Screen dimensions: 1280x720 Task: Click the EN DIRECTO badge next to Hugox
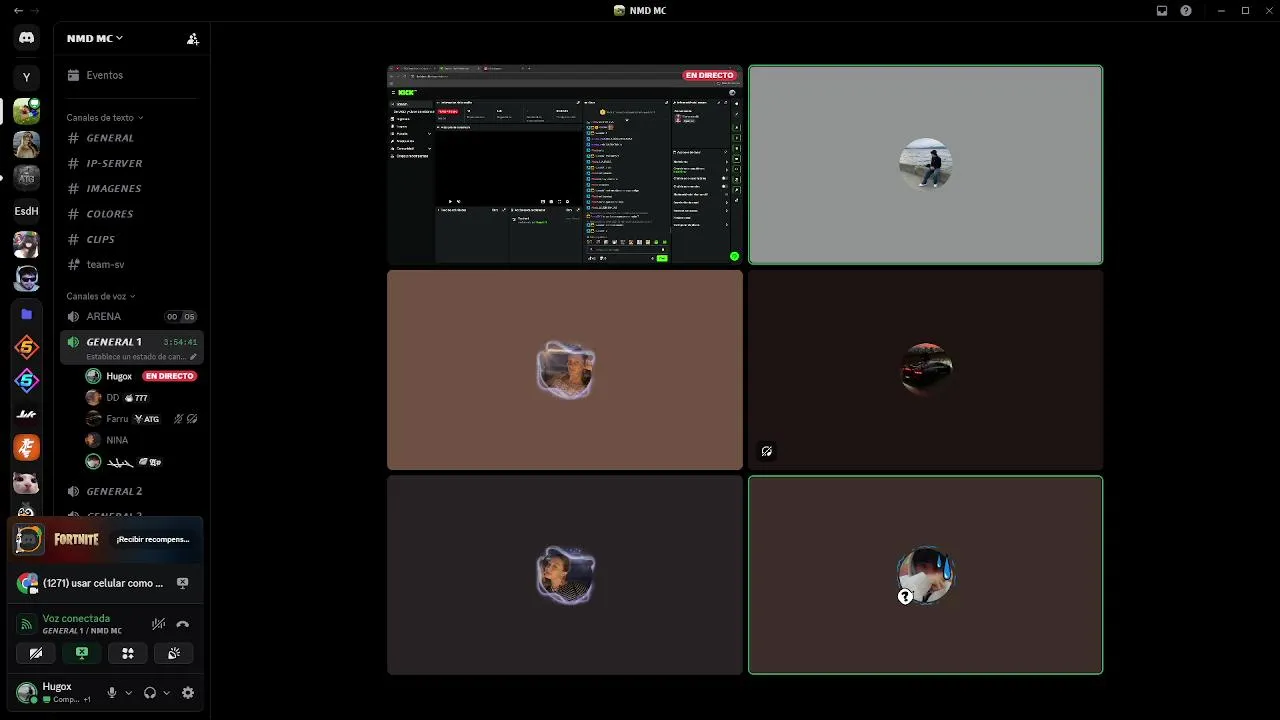(170, 377)
